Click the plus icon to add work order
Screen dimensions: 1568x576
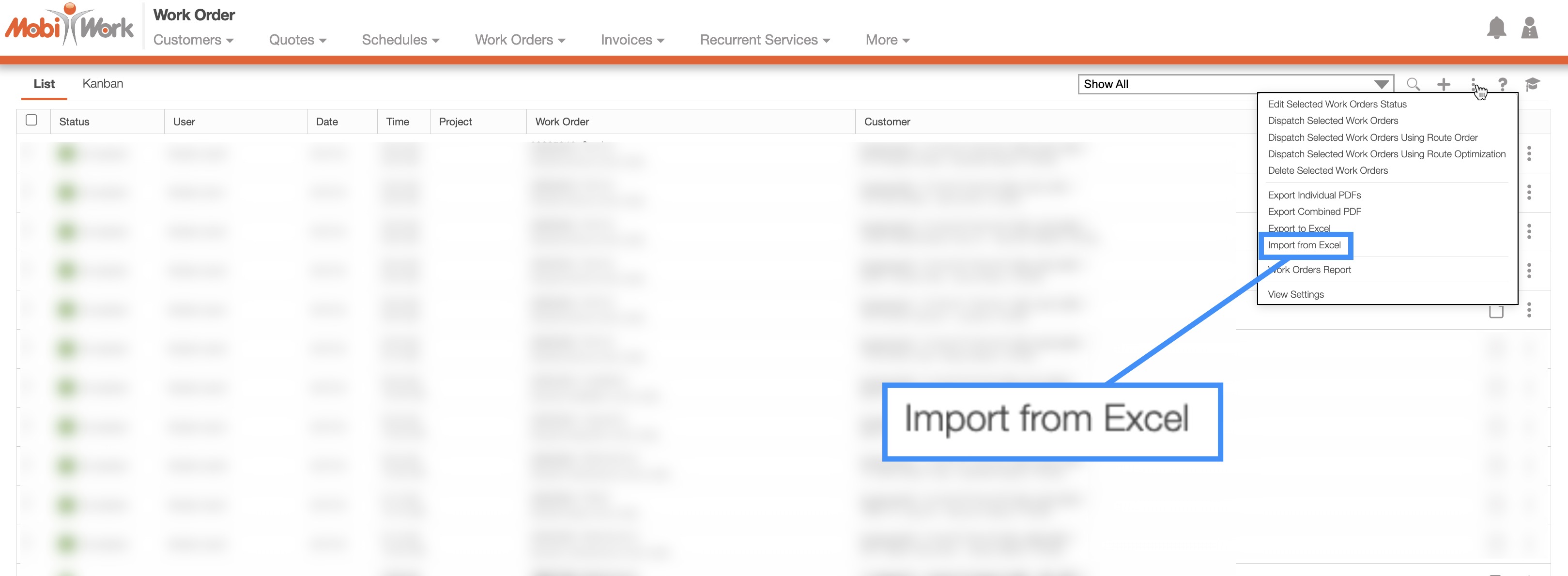(1443, 85)
